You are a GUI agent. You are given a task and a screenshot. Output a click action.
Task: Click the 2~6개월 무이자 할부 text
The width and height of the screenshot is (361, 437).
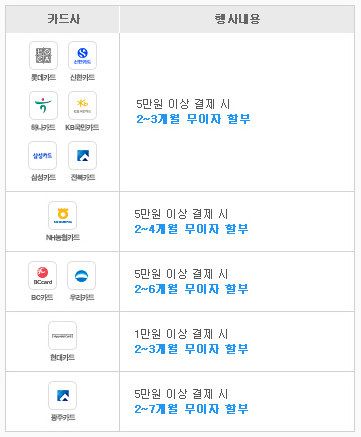click(191, 289)
